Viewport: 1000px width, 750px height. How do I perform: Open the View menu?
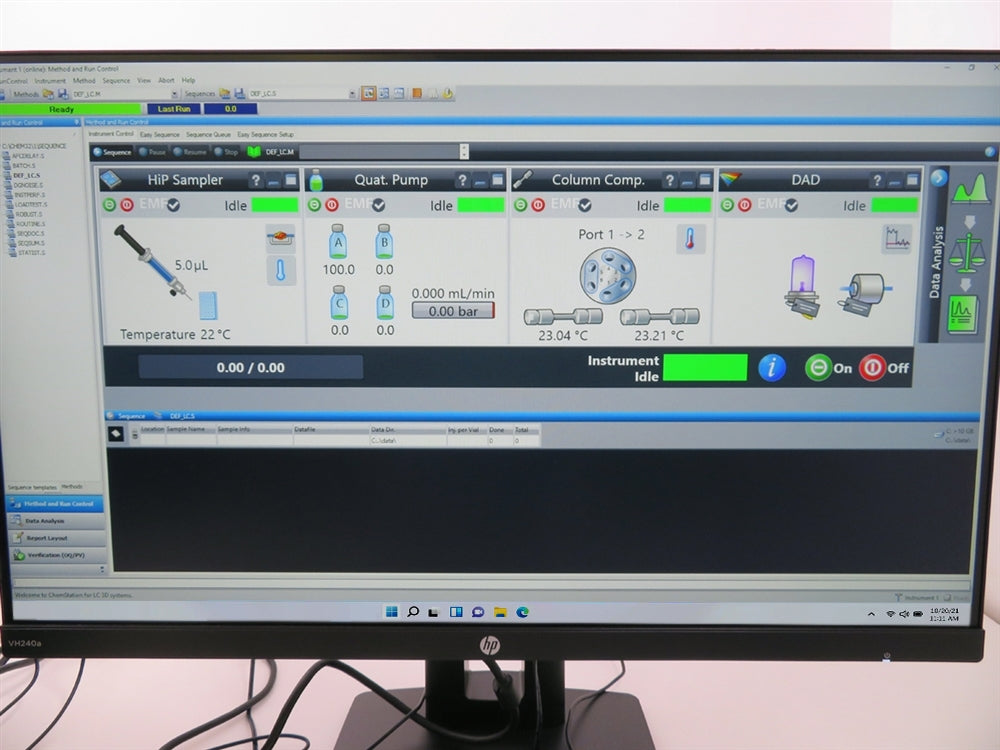pyautogui.click(x=144, y=80)
